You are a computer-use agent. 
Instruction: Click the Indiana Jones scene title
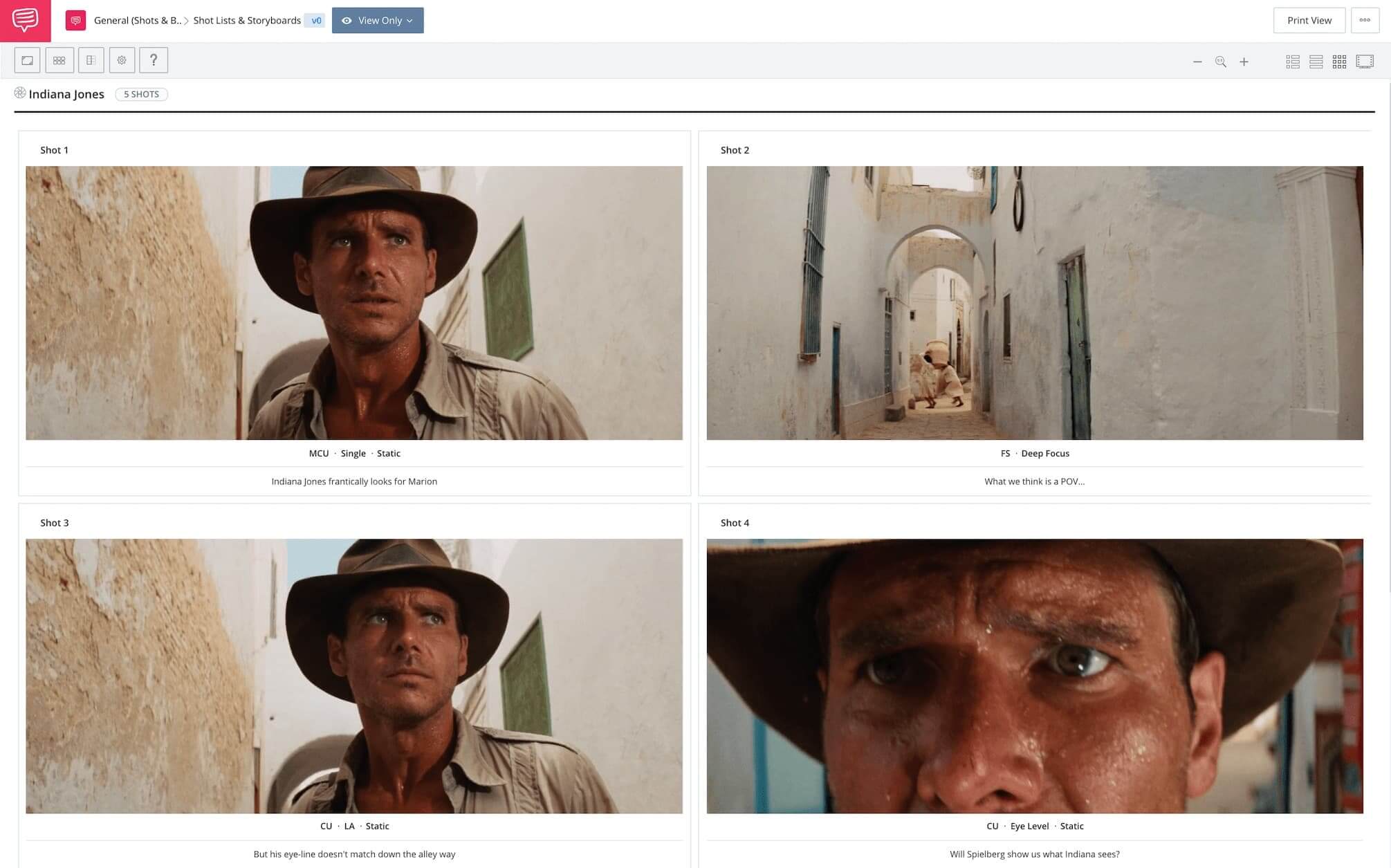66,94
